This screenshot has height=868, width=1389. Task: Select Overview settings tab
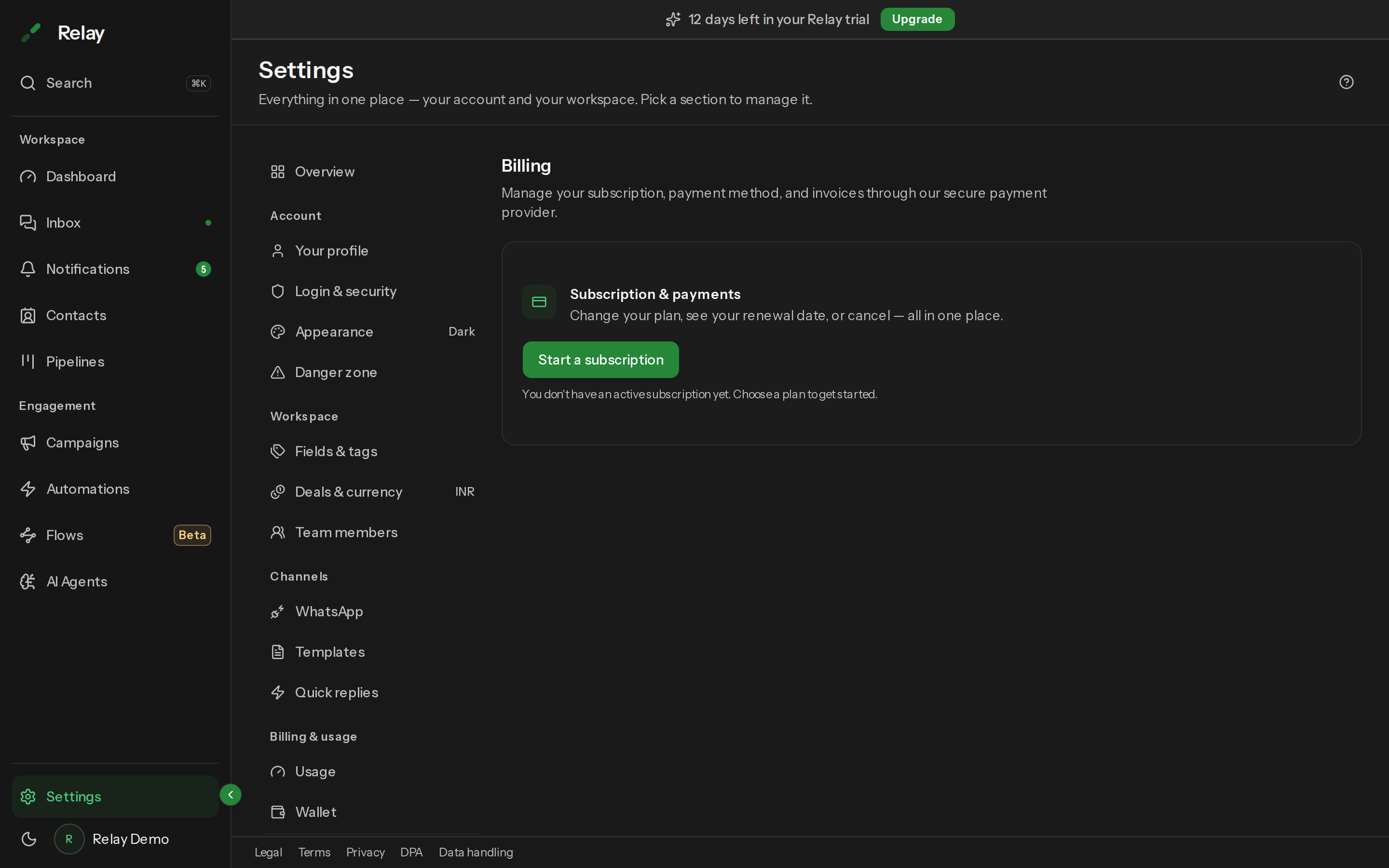[x=372, y=172]
